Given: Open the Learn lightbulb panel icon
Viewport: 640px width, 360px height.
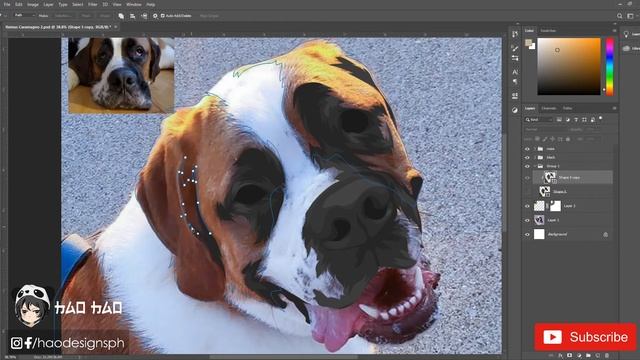Looking at the screenshot, I should coord(626,35).
